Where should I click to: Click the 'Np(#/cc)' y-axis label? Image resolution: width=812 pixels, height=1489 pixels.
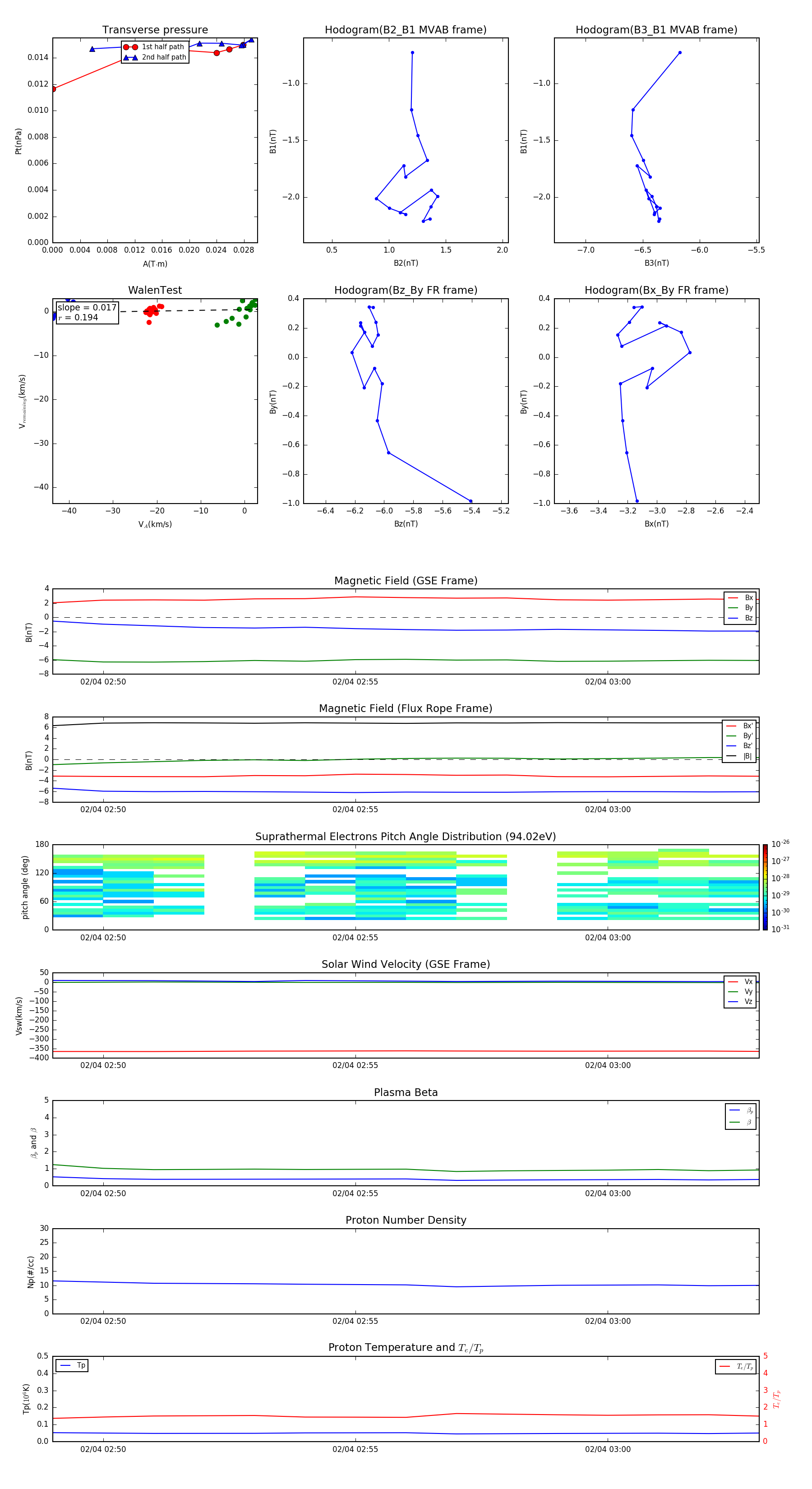(x=31, y=1272)
